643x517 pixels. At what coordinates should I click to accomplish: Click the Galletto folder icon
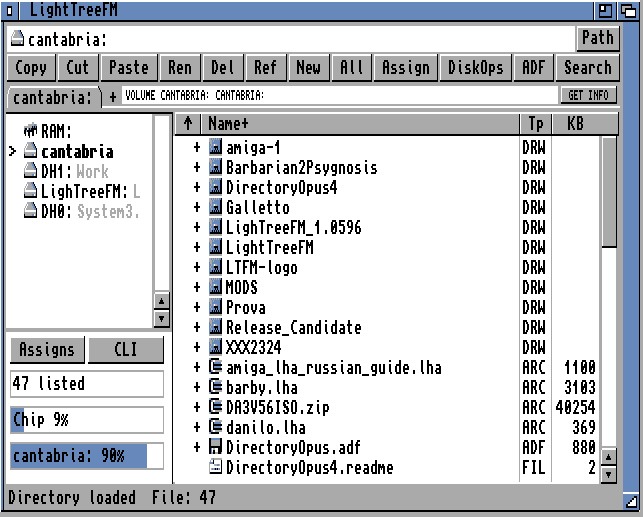click(x=215, y=207)
